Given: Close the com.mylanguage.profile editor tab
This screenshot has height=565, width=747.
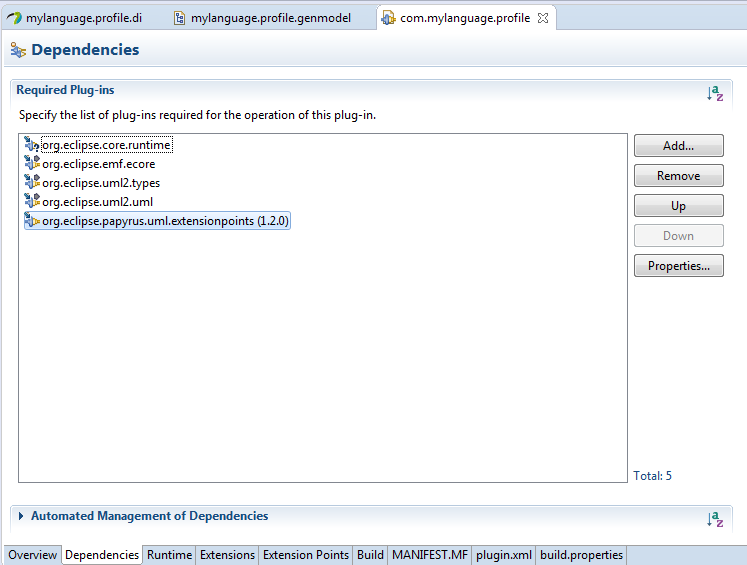Looking at the screenshot, I should [x=543, y=18].
